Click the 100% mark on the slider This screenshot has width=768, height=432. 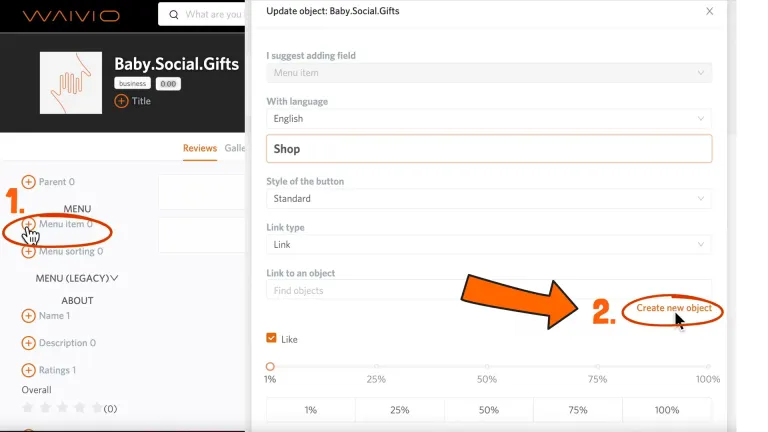pyautogui.click(x=708, y=366)
